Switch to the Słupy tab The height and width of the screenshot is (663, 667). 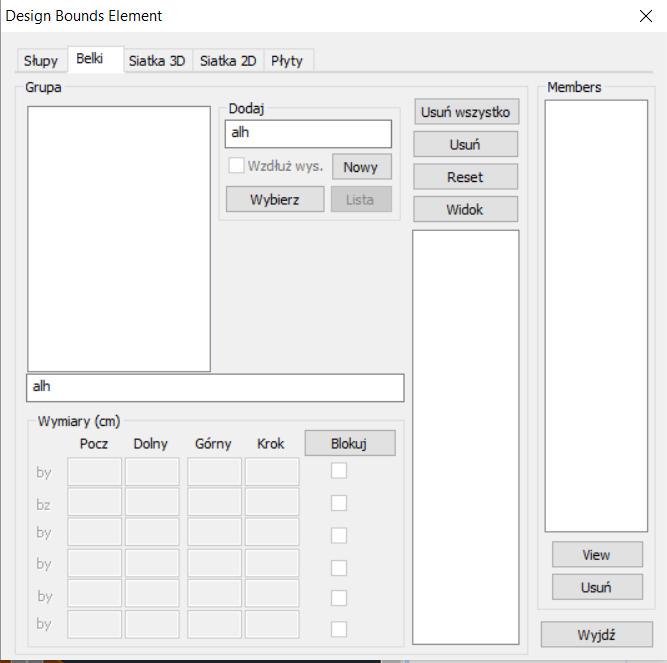click(x=41, y=60)
